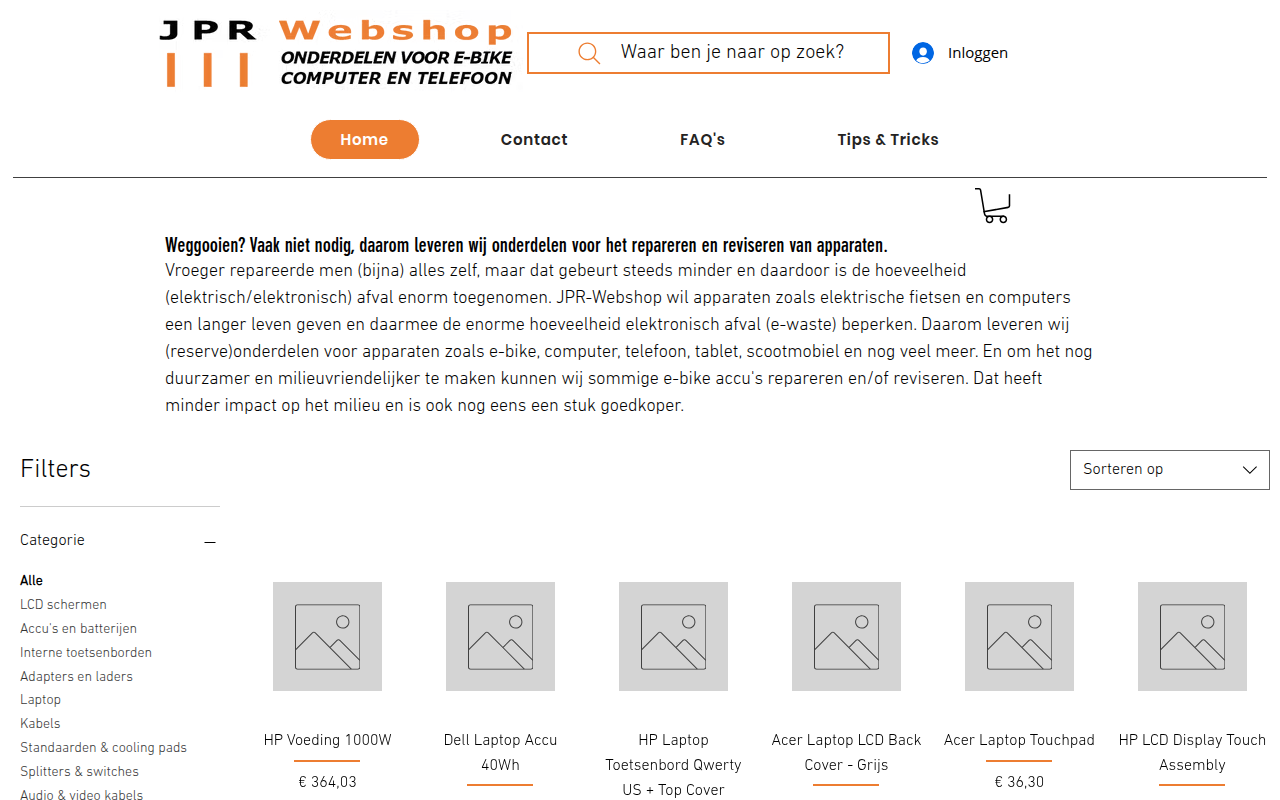Filter by LCD schermen category
Image resolution: width=1280 pixels, height=800 pixels.
(x=63, y=605)
